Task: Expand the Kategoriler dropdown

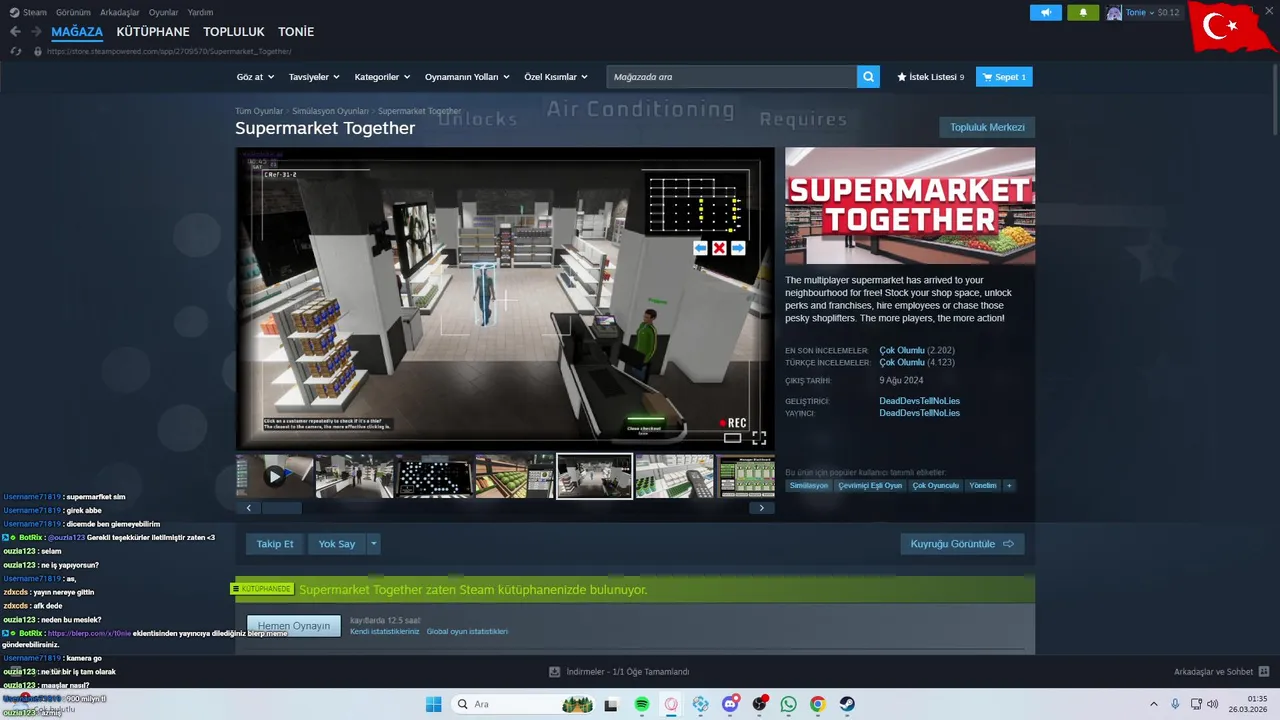Action: [x=382, y=77]
